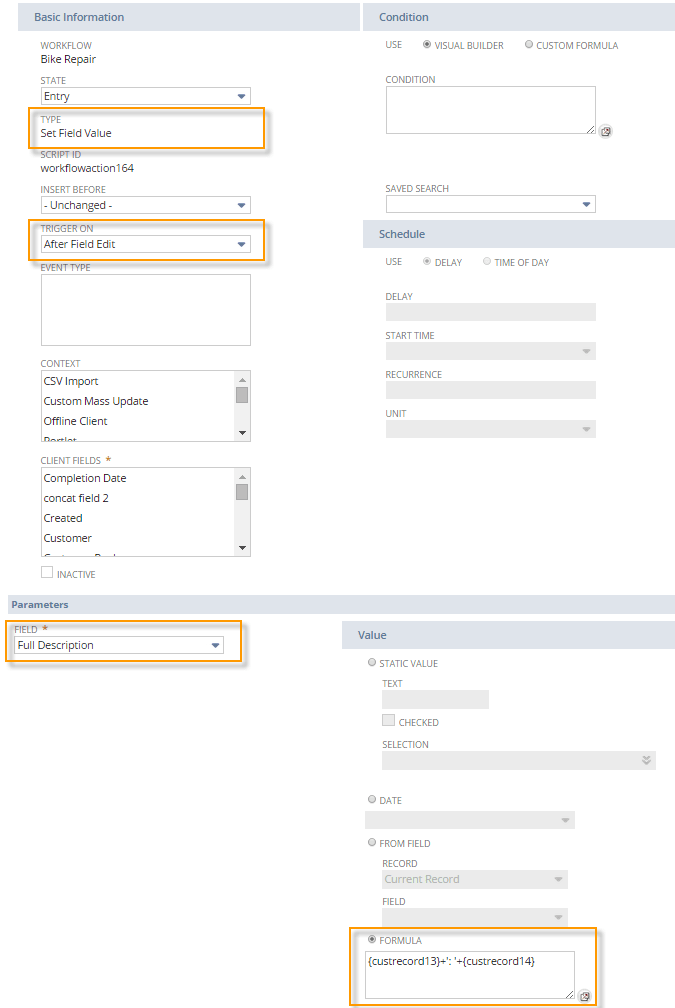The image size is (675, 1008).
Task: Open the formula assistant icon below Formula text area
Action: [585, 996]
